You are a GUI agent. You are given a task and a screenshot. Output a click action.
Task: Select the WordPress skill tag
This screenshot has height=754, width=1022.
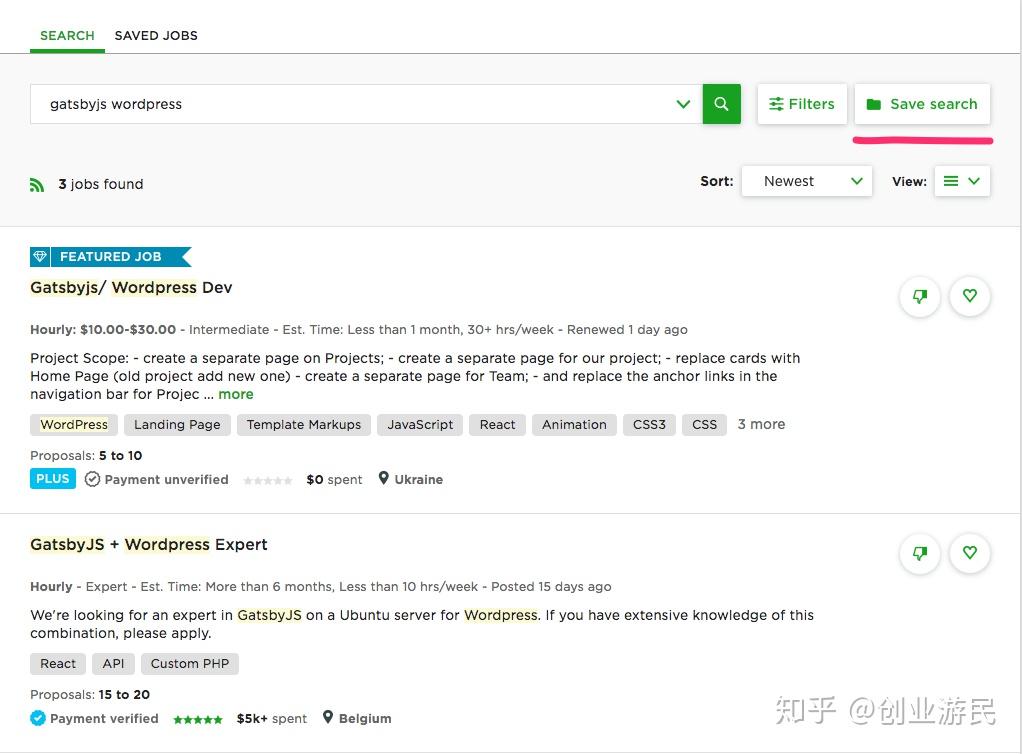(74, 425)
